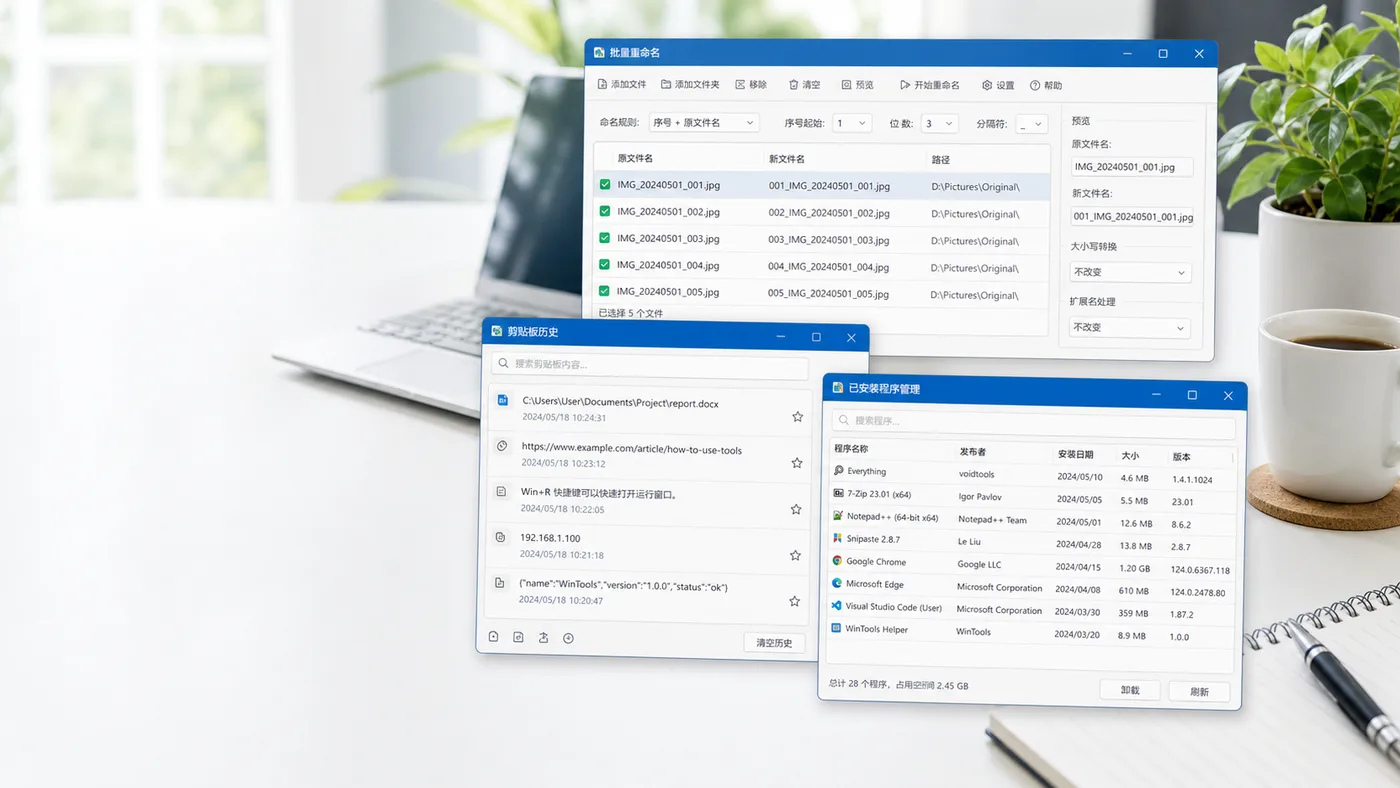Image resolution: width=1400 pixels, height=788 pixels.
Task: Click the 新文件名 column header
Action: (x=787, y=159)
